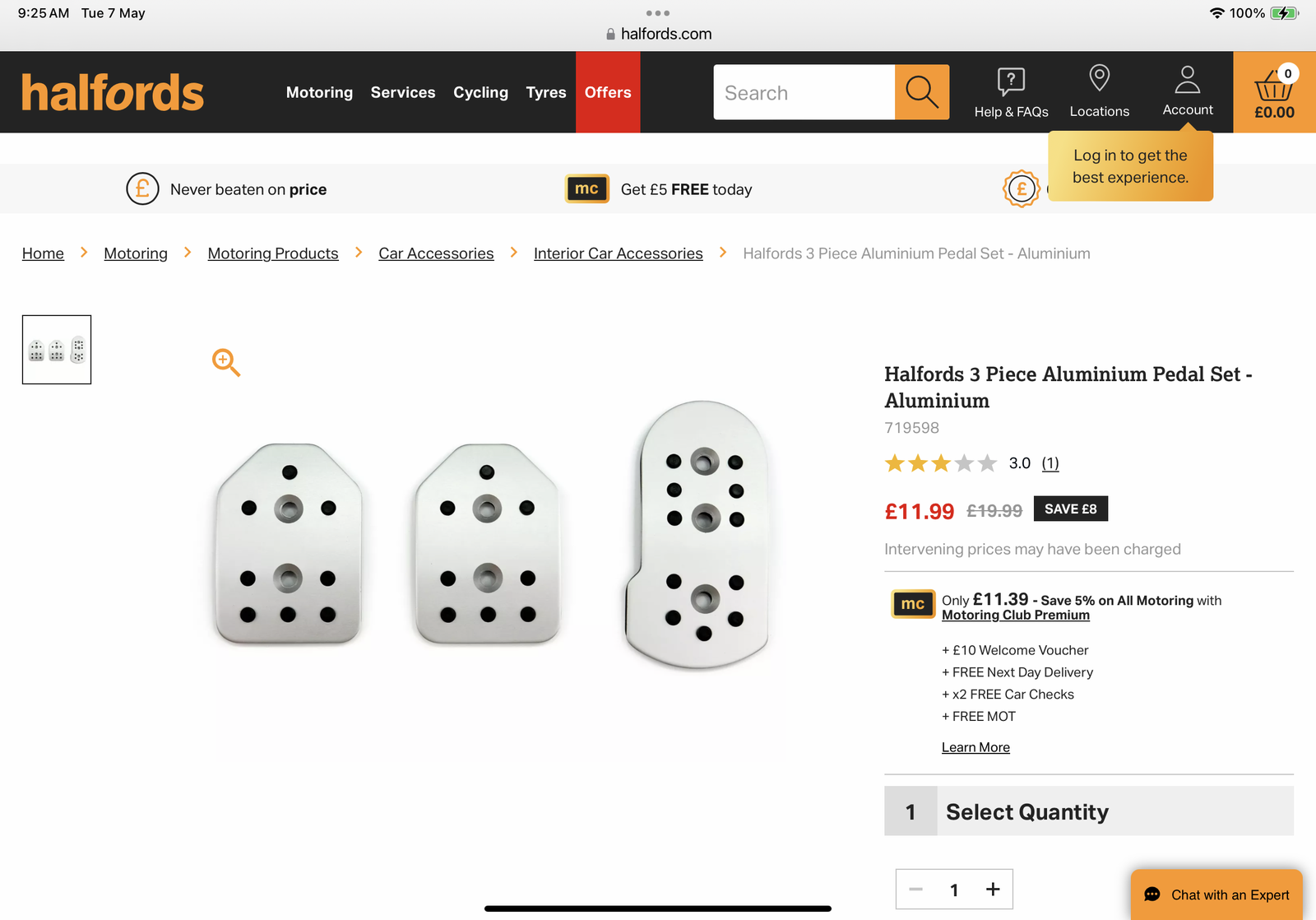The width and height of the screenshot is (1316, 920).
Task: Select the pedal set thumbnail image
Action: 57,350
